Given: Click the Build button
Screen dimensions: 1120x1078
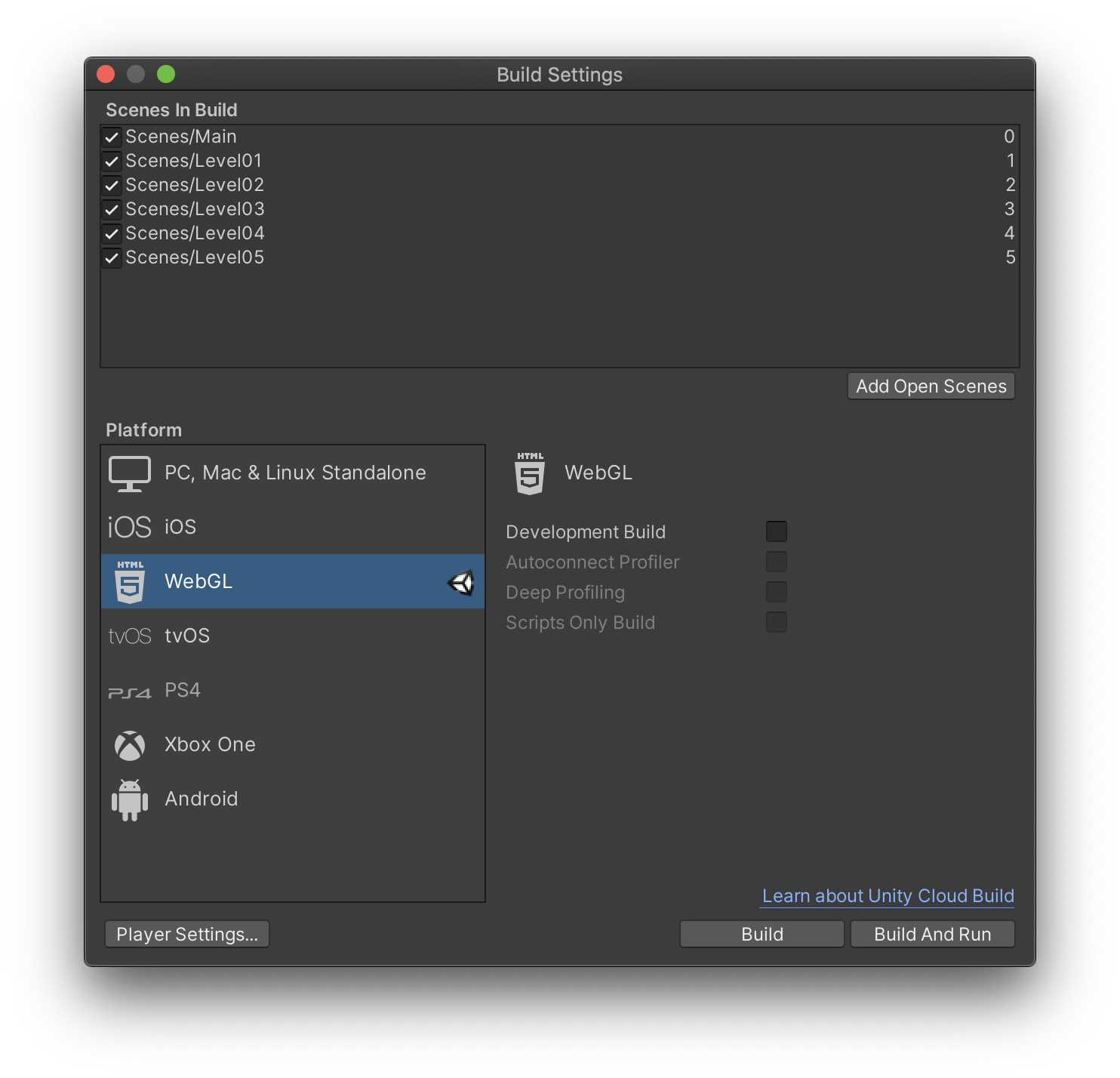Looking at the screenshot, I should 762,934.
